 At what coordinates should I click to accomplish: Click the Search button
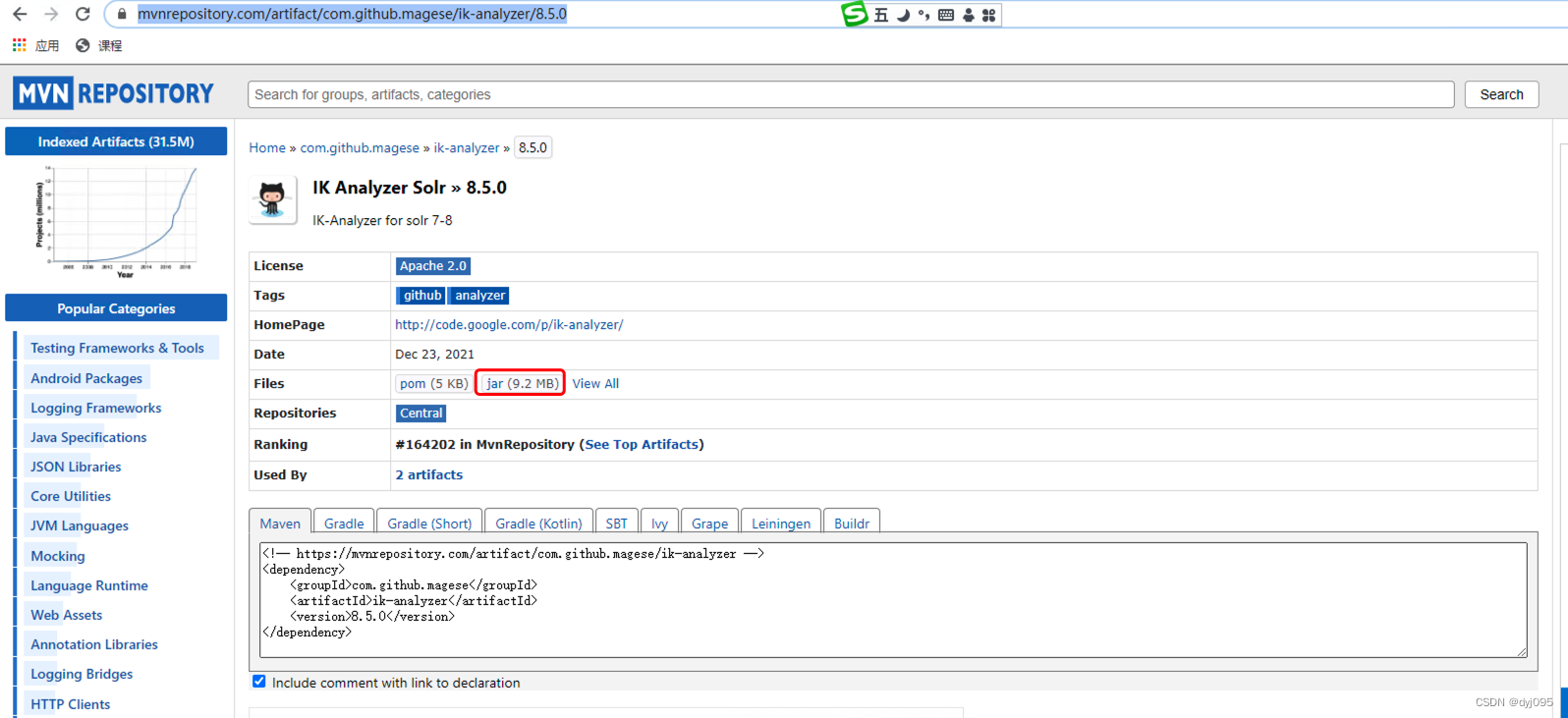1501,94
